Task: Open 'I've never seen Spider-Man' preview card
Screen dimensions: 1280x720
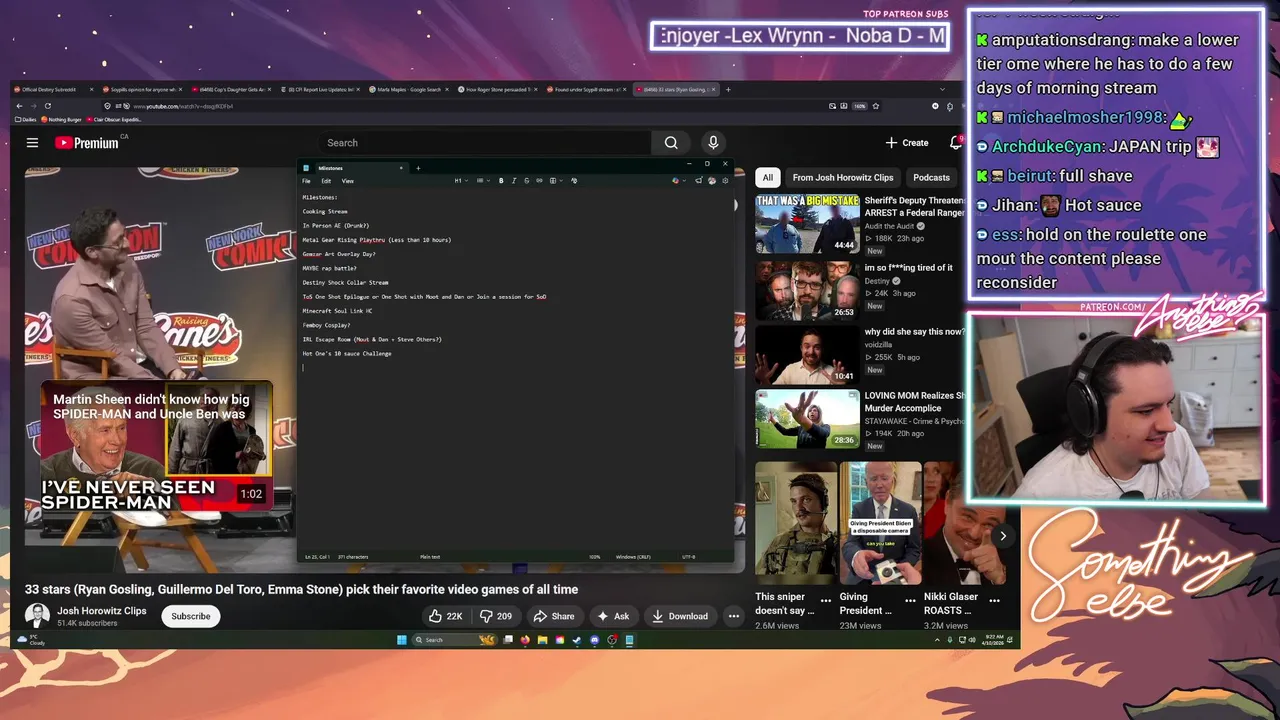Action: pyautogui.click(x=156, y=446)
